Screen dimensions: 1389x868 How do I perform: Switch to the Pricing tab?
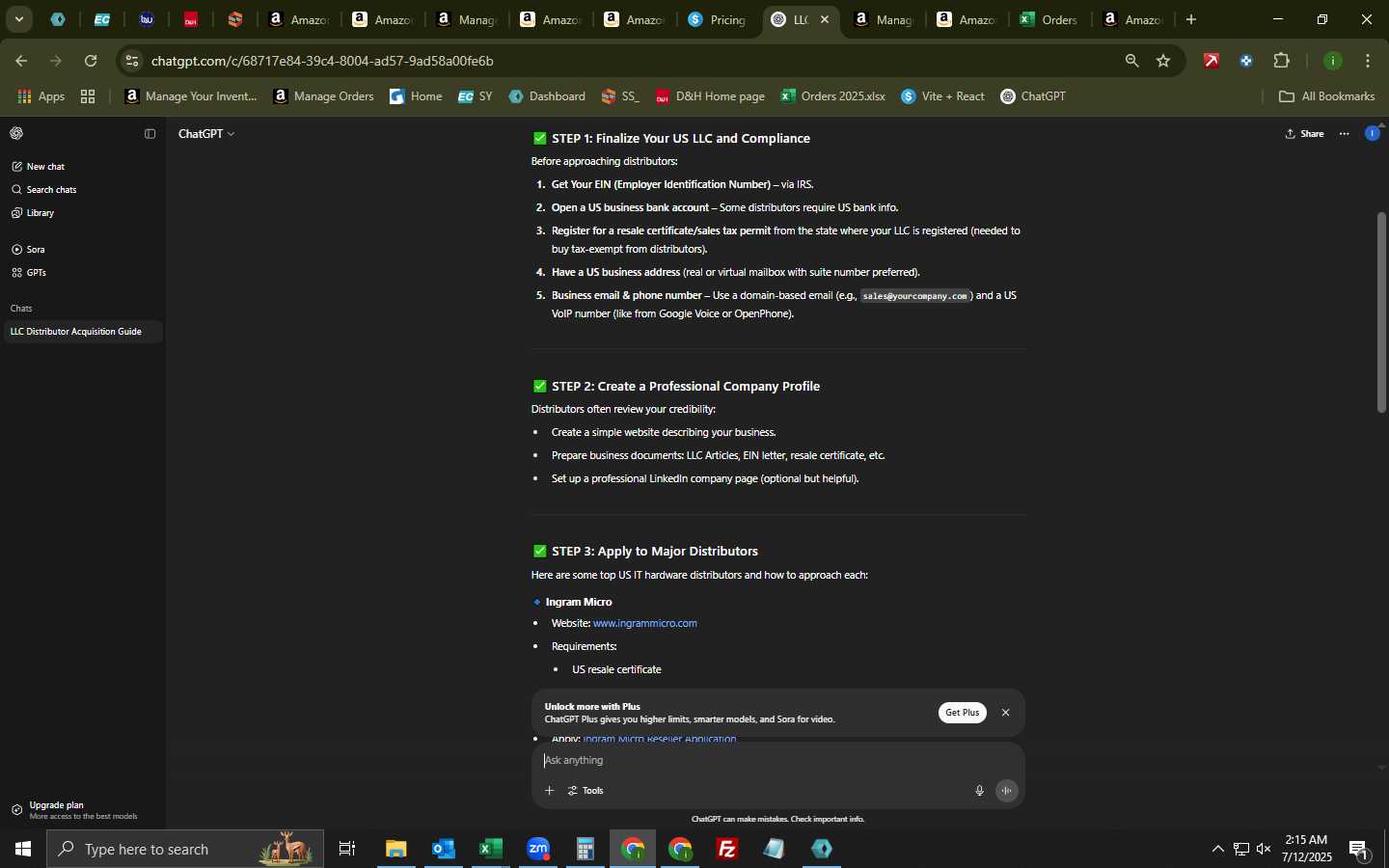coord(718,19)
